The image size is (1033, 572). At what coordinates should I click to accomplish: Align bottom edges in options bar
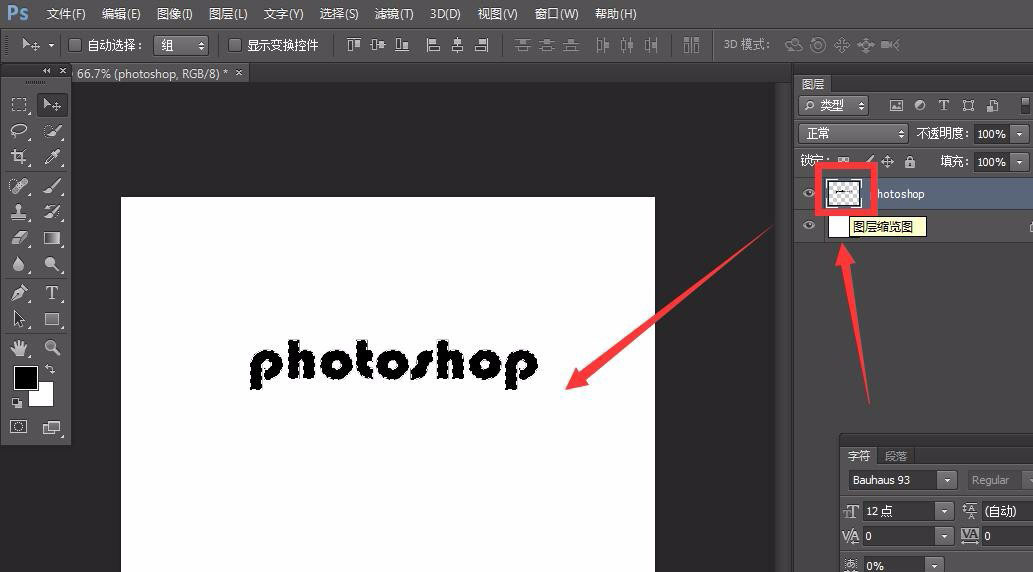[x=402, y=45]
